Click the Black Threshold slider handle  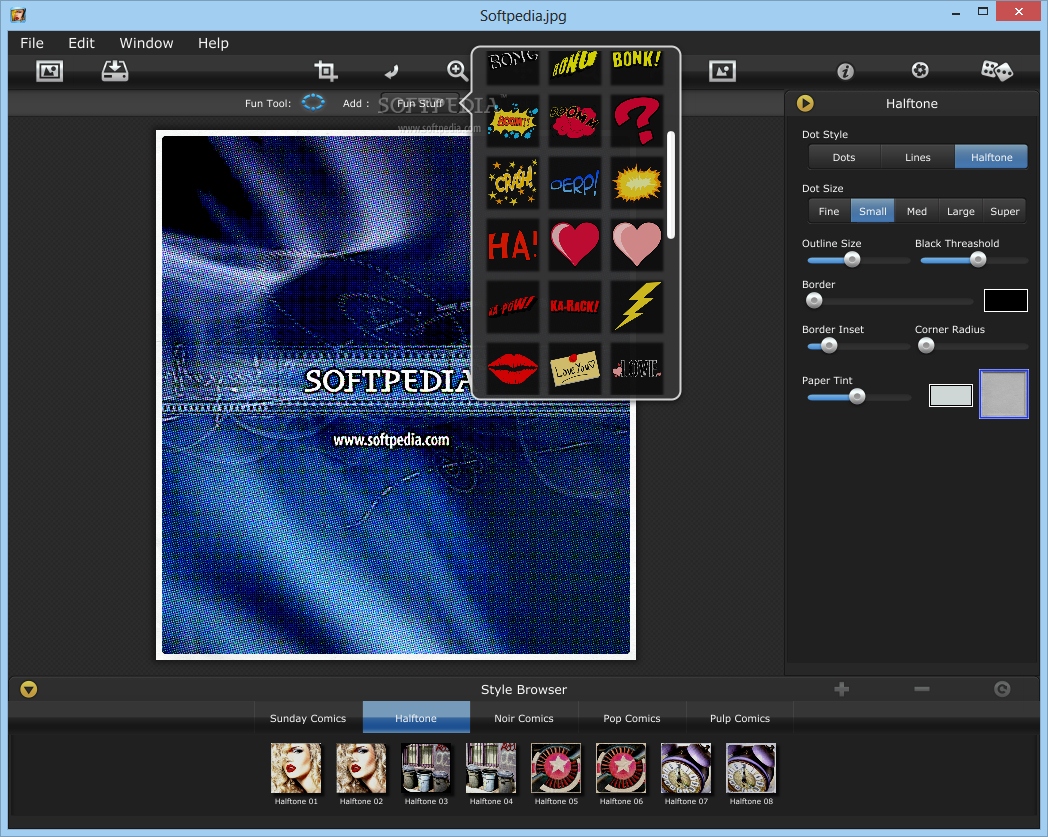[x=978, y=259]
